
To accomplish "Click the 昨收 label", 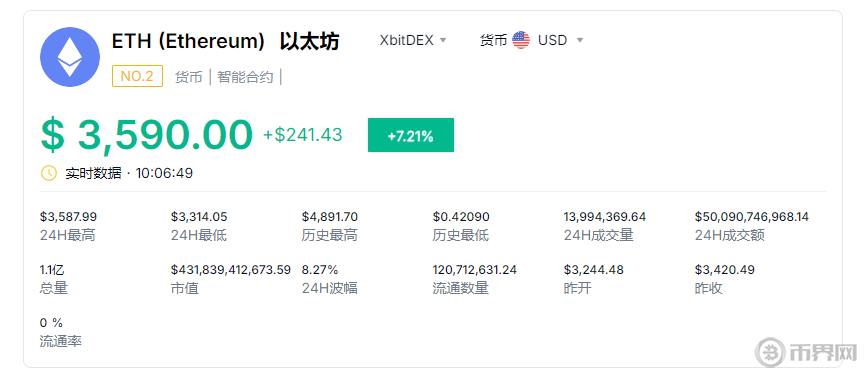I will [x=709, y=289].
